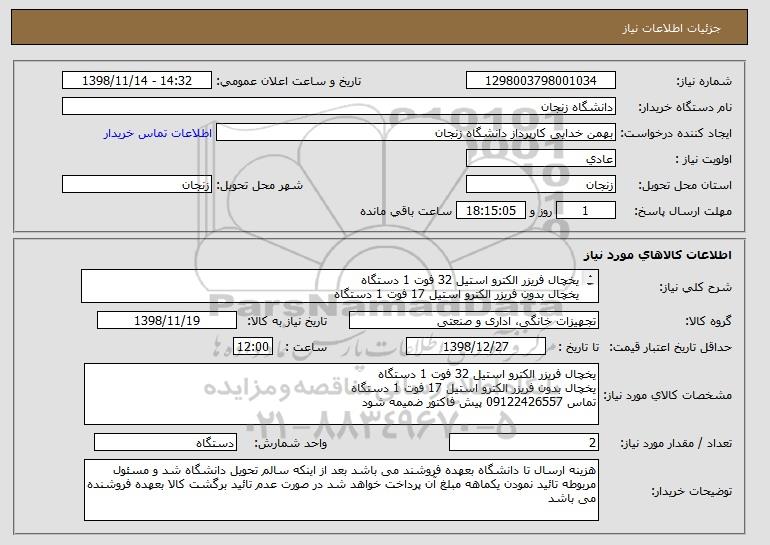Screen dimensions: 770x545
Task: Click the اولویت نیاز field عادی
Action: [541, 159]
